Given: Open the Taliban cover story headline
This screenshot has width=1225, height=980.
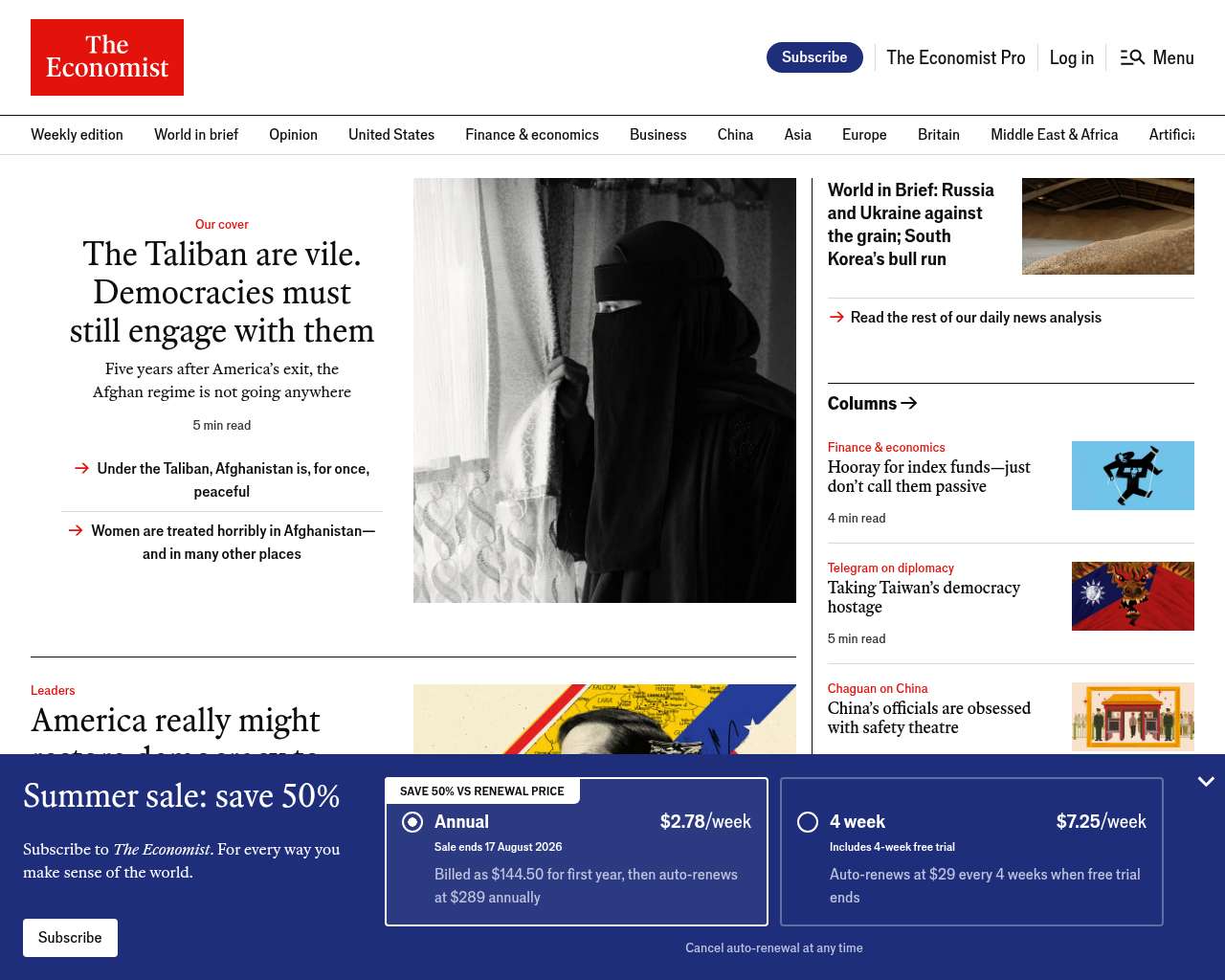Looking at the screenshot, I should 222,292.
